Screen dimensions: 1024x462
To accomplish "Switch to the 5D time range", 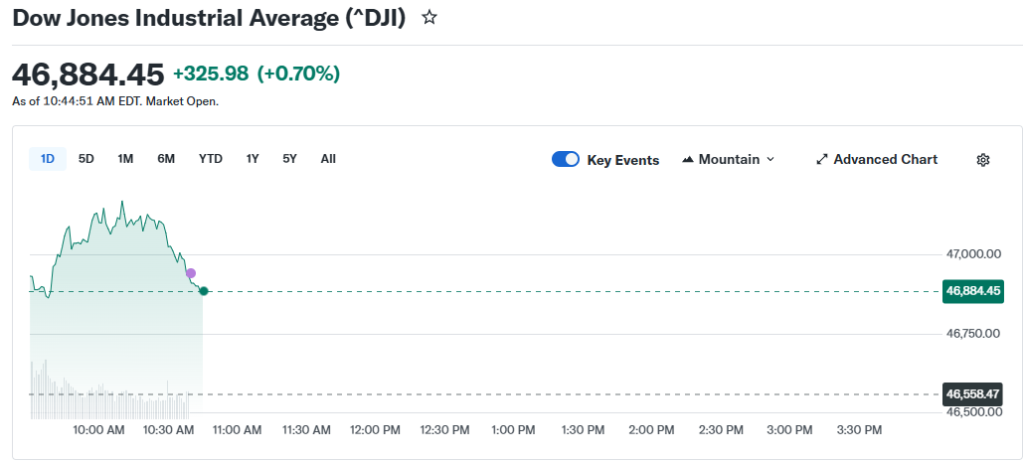I will 86,159.
